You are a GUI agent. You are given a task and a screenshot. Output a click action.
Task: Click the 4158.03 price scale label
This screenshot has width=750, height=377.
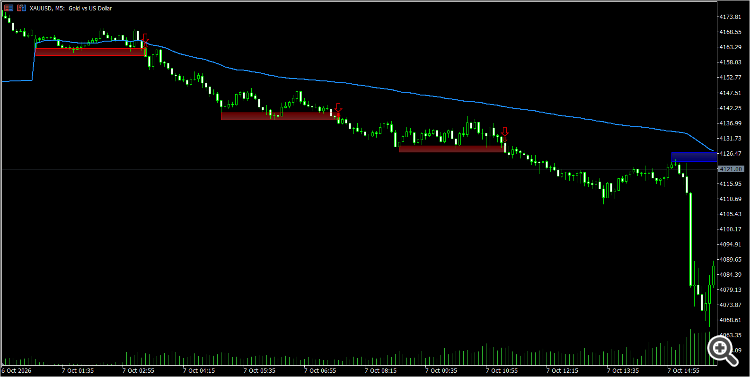tap(730, 62)
